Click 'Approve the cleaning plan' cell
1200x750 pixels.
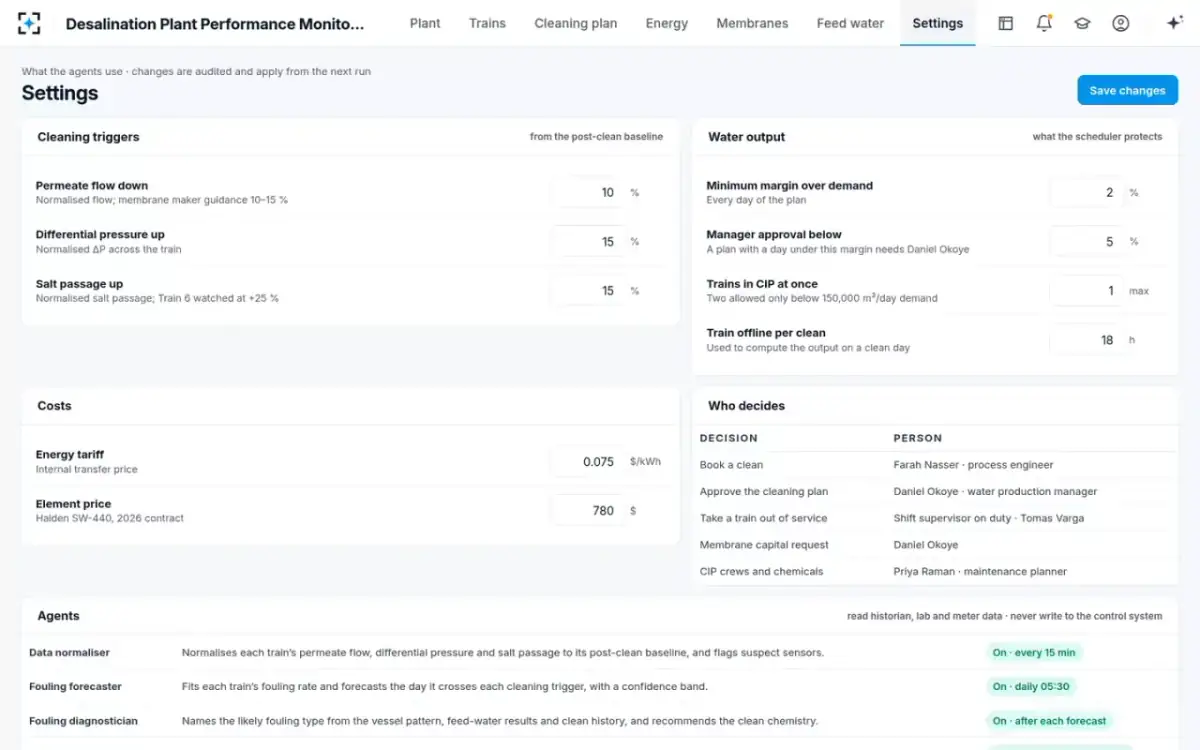click(x=764, y=492)
